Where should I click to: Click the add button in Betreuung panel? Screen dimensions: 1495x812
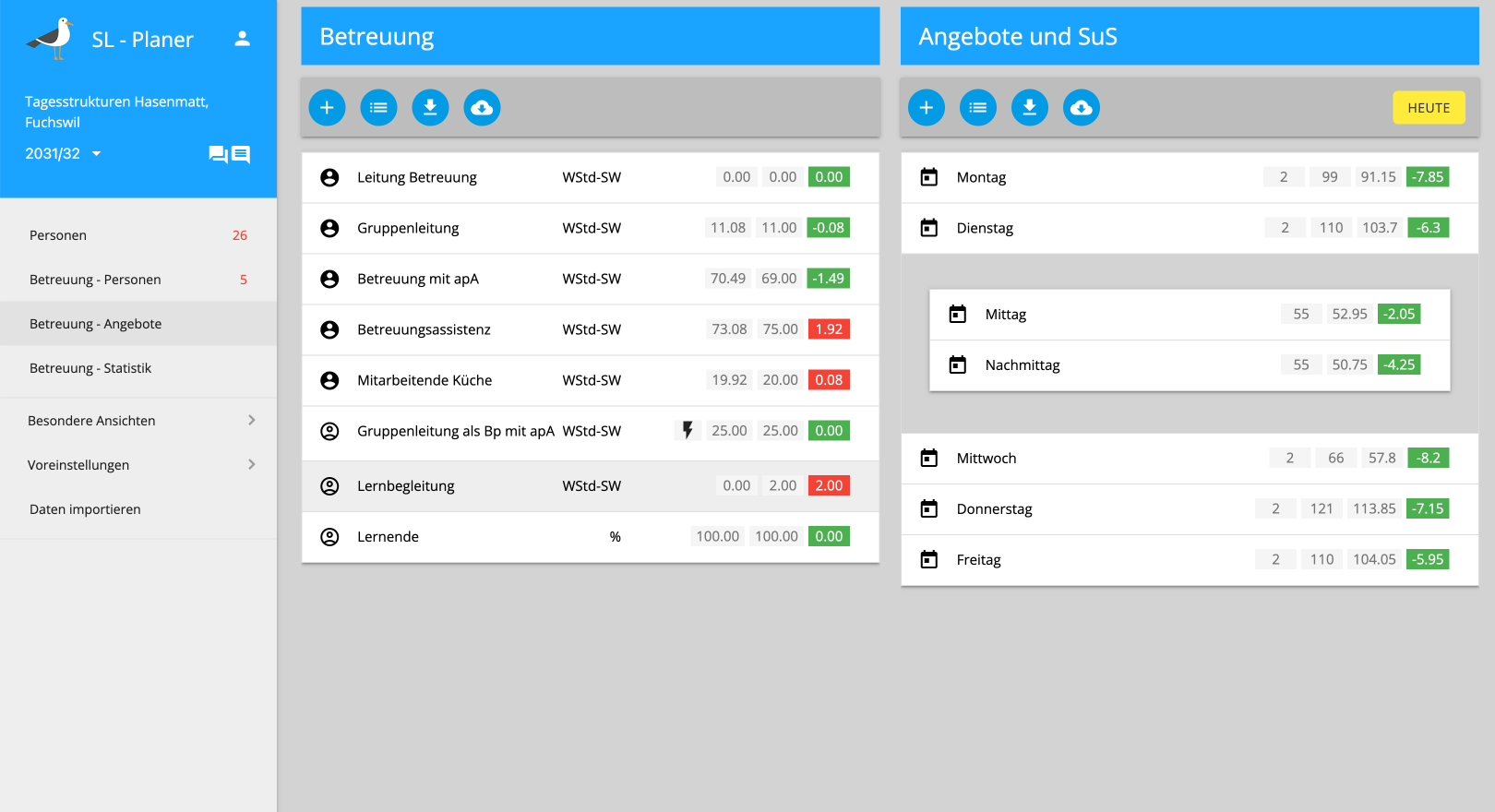327,108
